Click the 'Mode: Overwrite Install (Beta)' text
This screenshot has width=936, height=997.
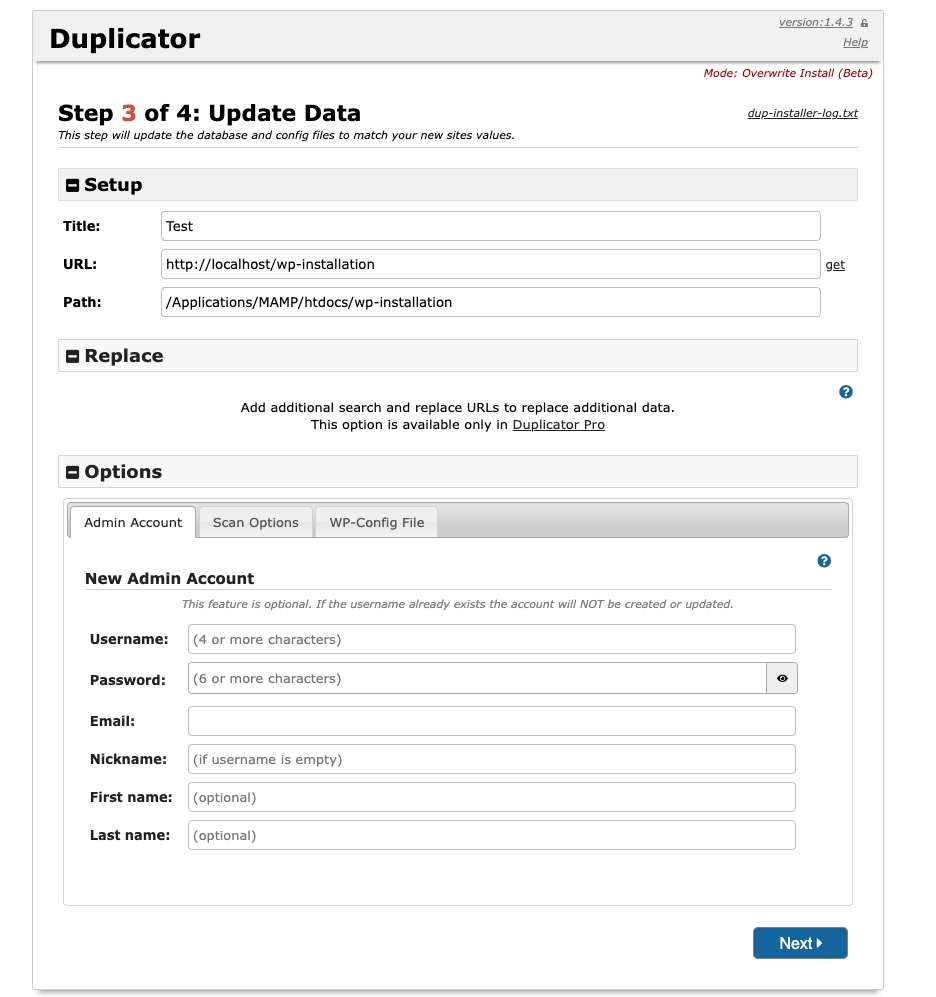[x=788, y=73]
